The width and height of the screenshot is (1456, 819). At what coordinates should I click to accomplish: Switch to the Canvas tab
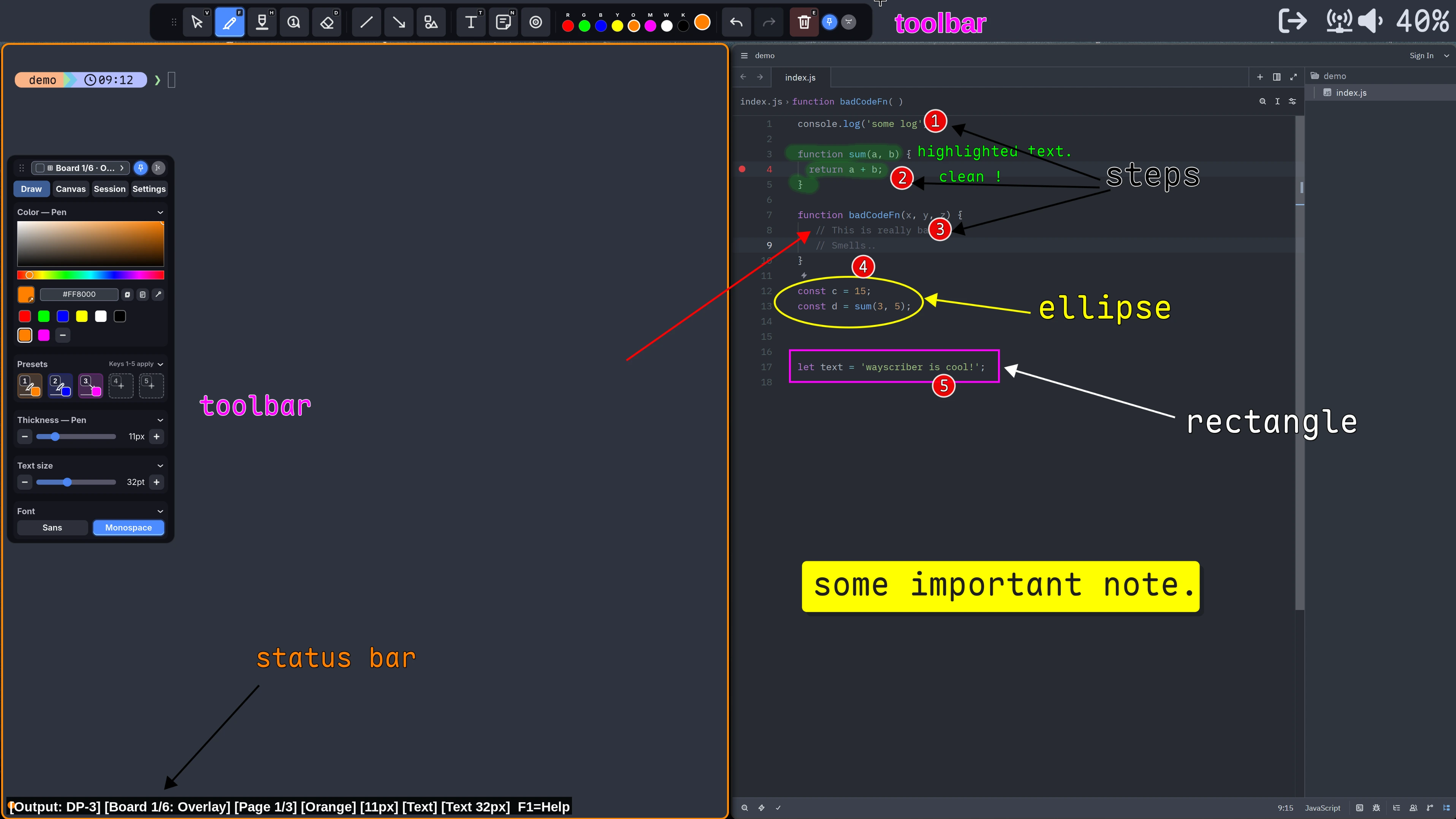click(71, 189)
